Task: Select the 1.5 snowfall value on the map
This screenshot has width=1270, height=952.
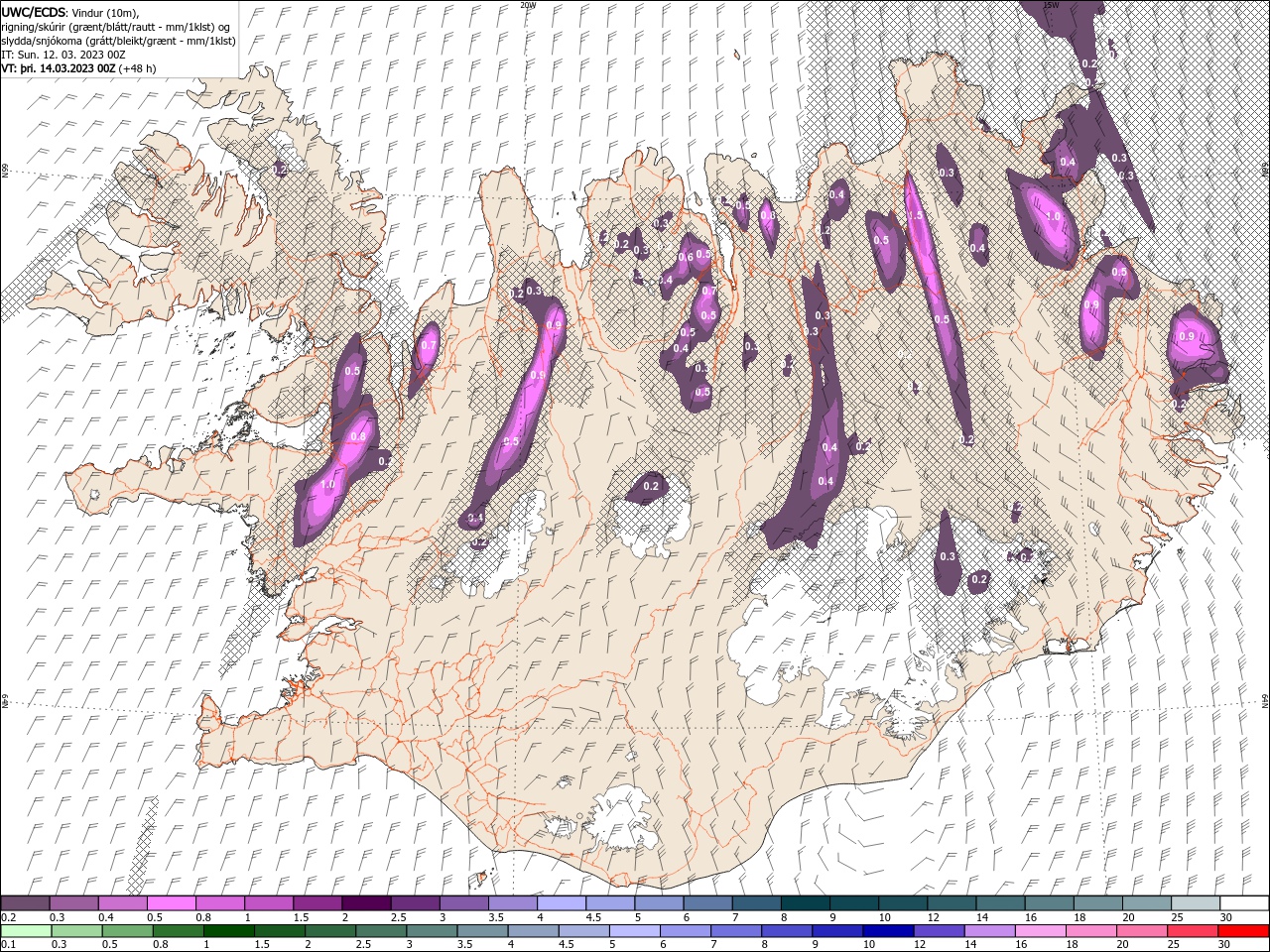Action: (x=915, y=215)
